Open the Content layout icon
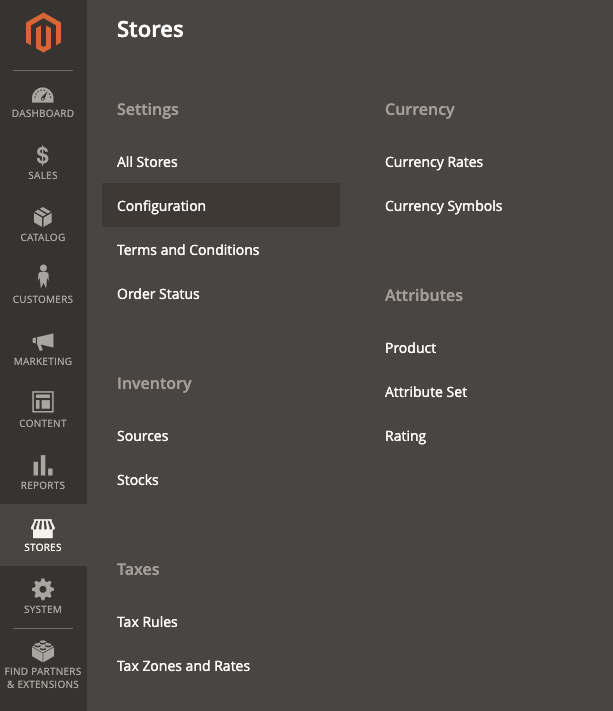This screenshot has width=613, height=711. click(x=43, y=402)
